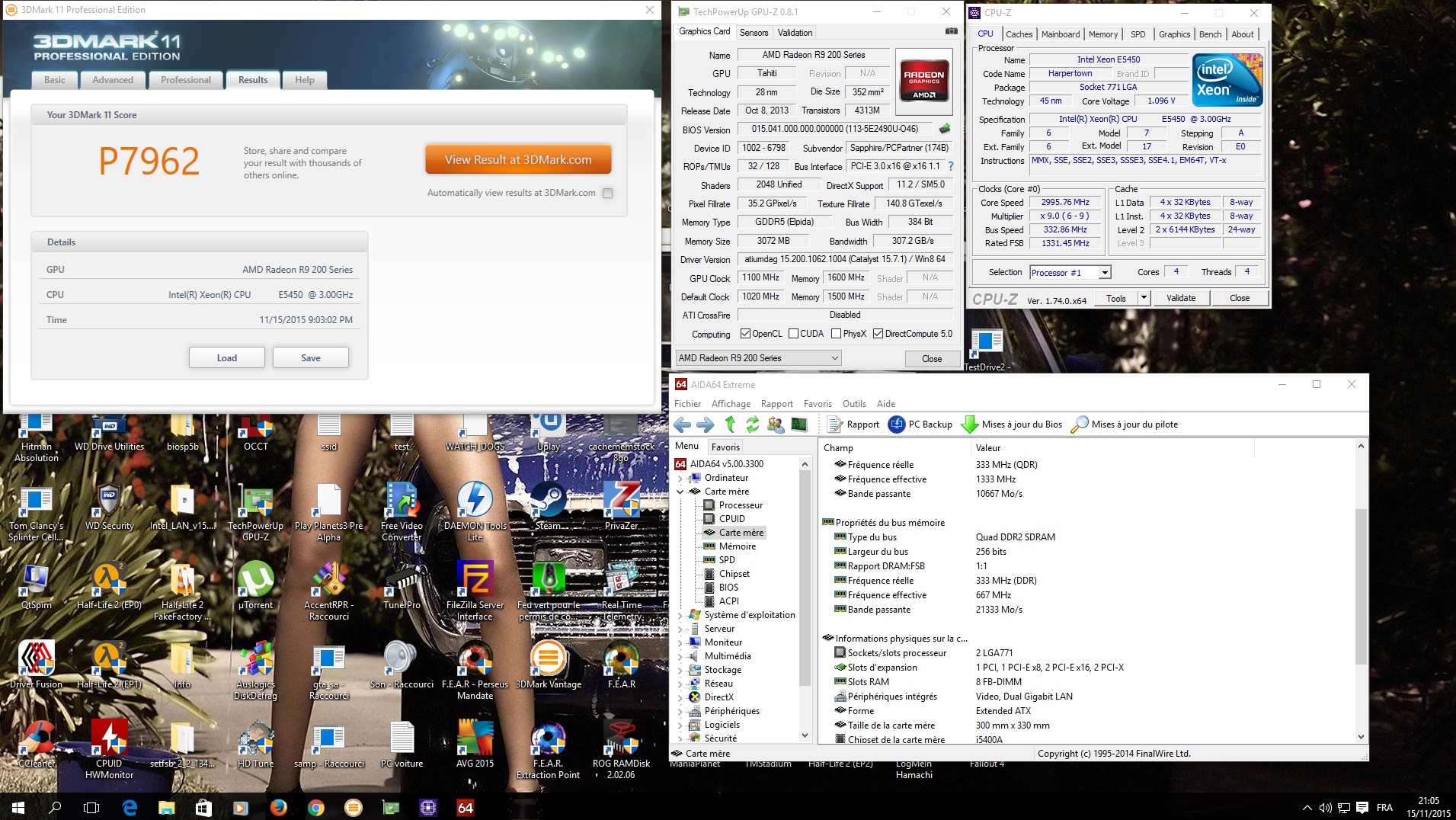
Task: Click AIDA64 monitor diagnostics icon in toolbar
Action: point(799,424)
